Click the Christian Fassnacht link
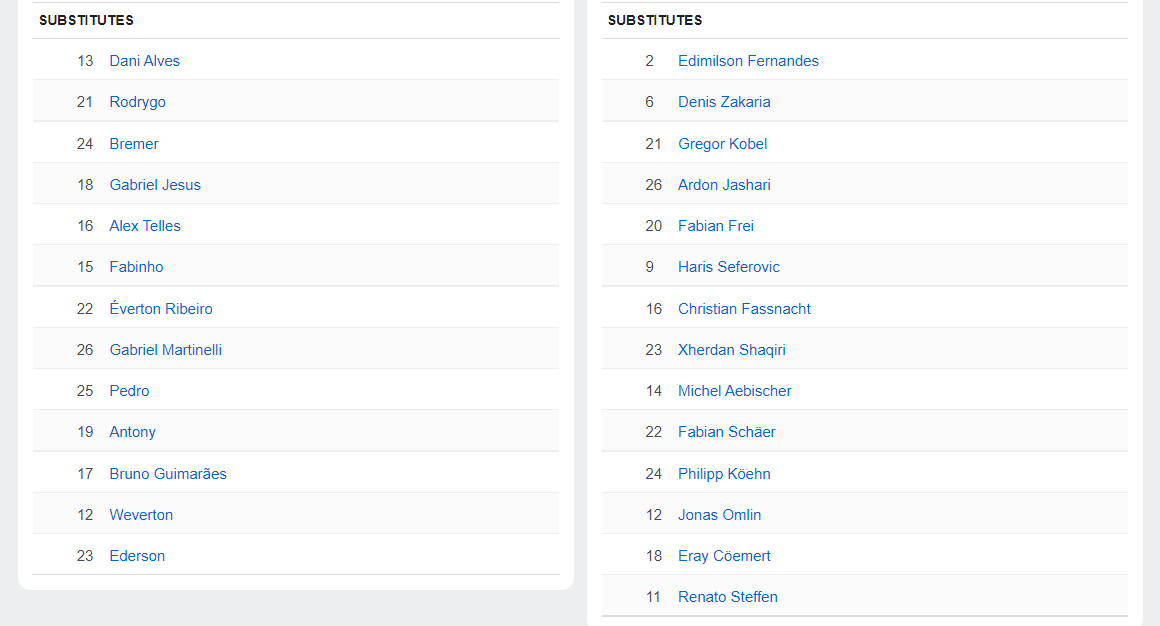 [744, 309]
